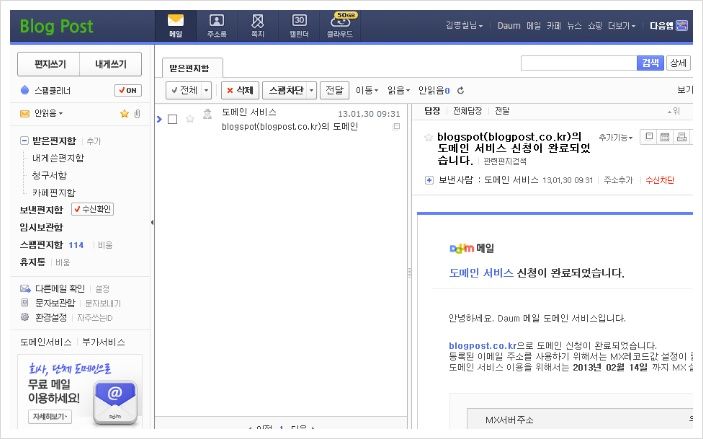Click inside the mail search field
Screen dimensions: 703x439
point(579,63)
